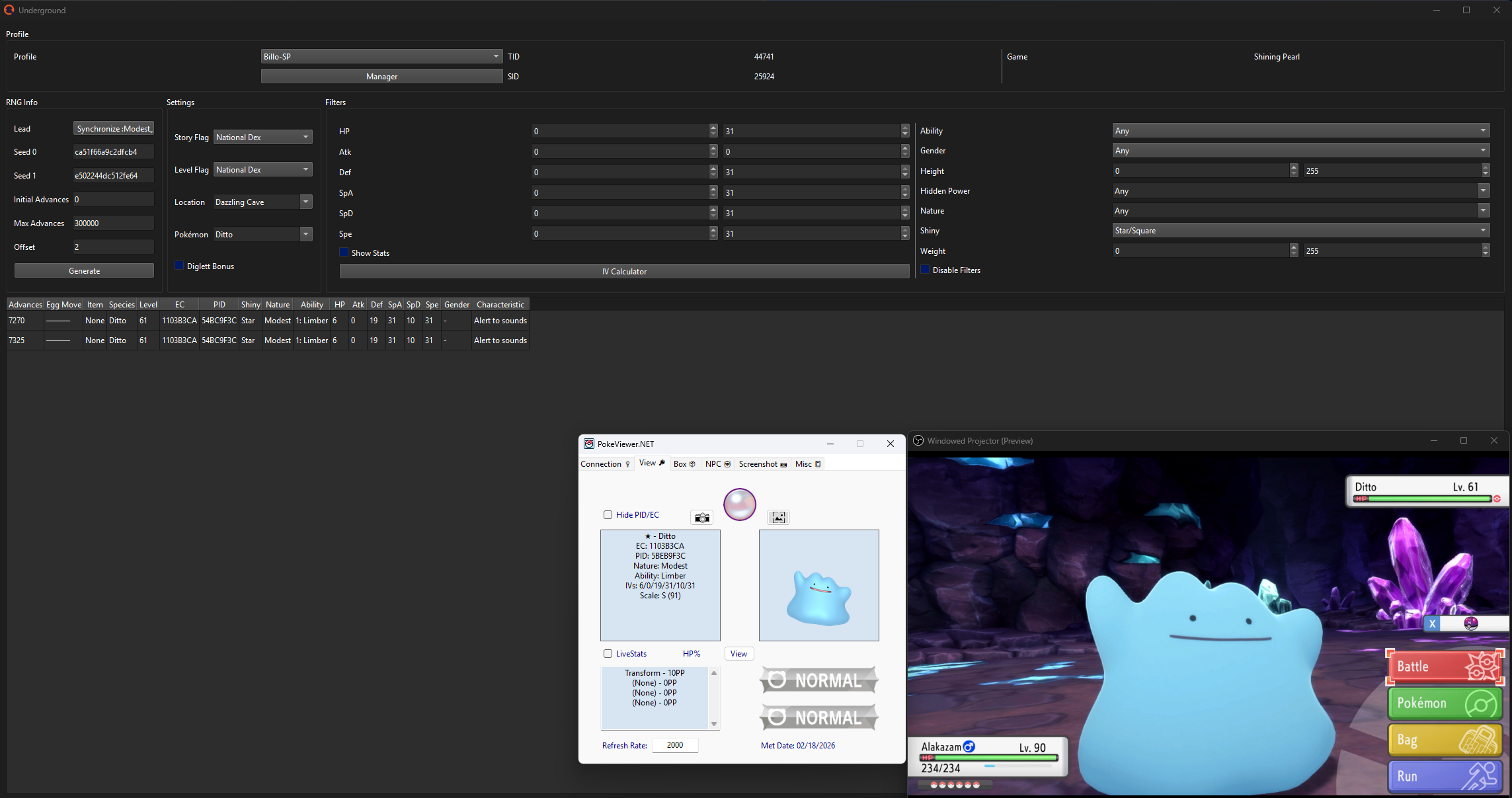Open the Profile Billo-SP dropdown
The width and height of the screenshot is (1512, 798).
pos(381,57)
